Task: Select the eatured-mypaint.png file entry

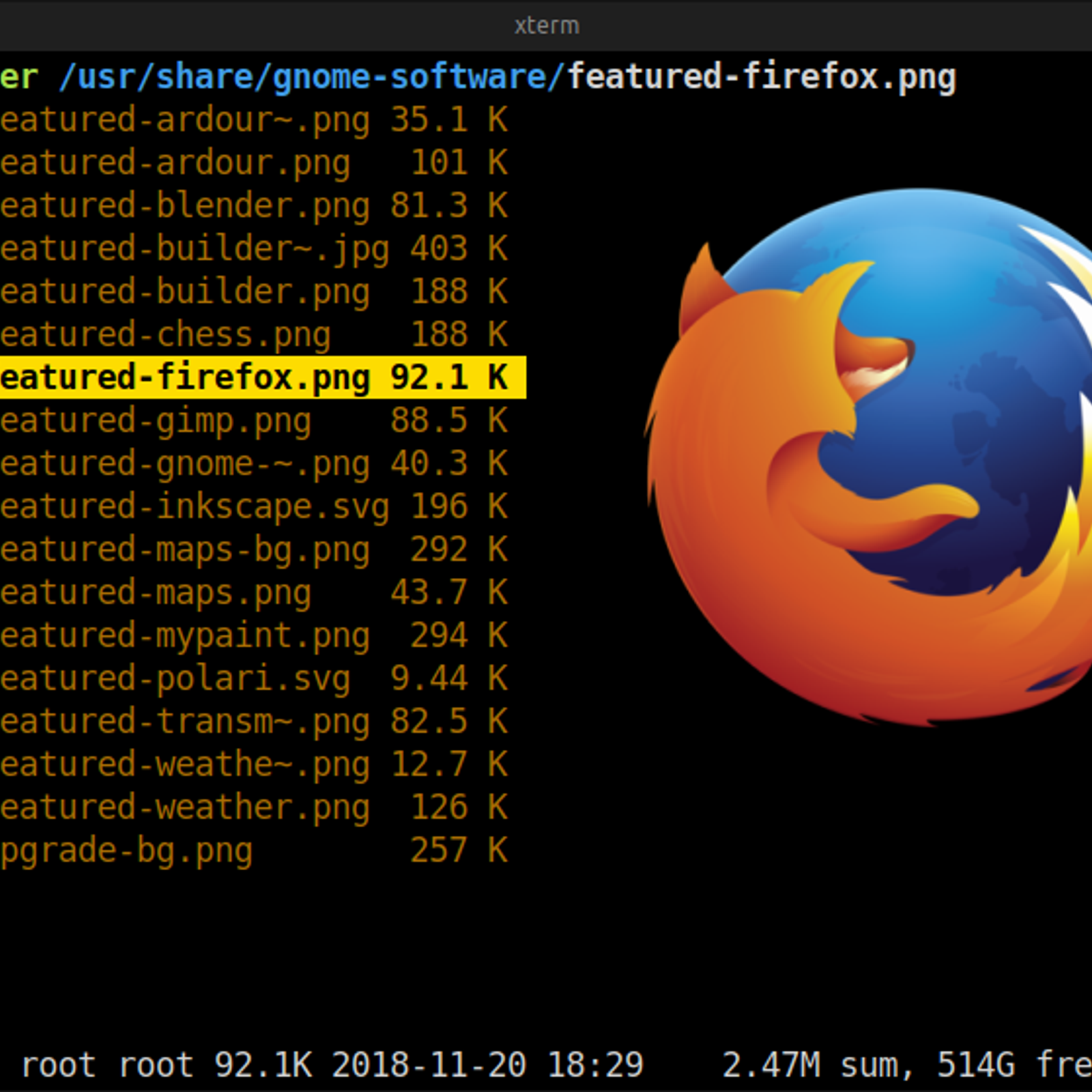Action: click(x=263, y=636)
